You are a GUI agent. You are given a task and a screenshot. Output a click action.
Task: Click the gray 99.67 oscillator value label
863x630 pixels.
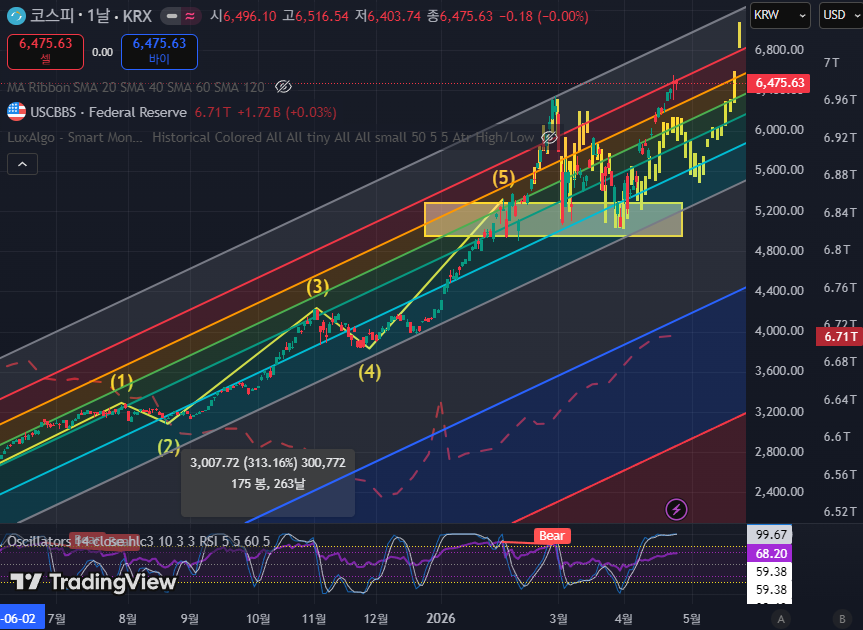point(769,535)
